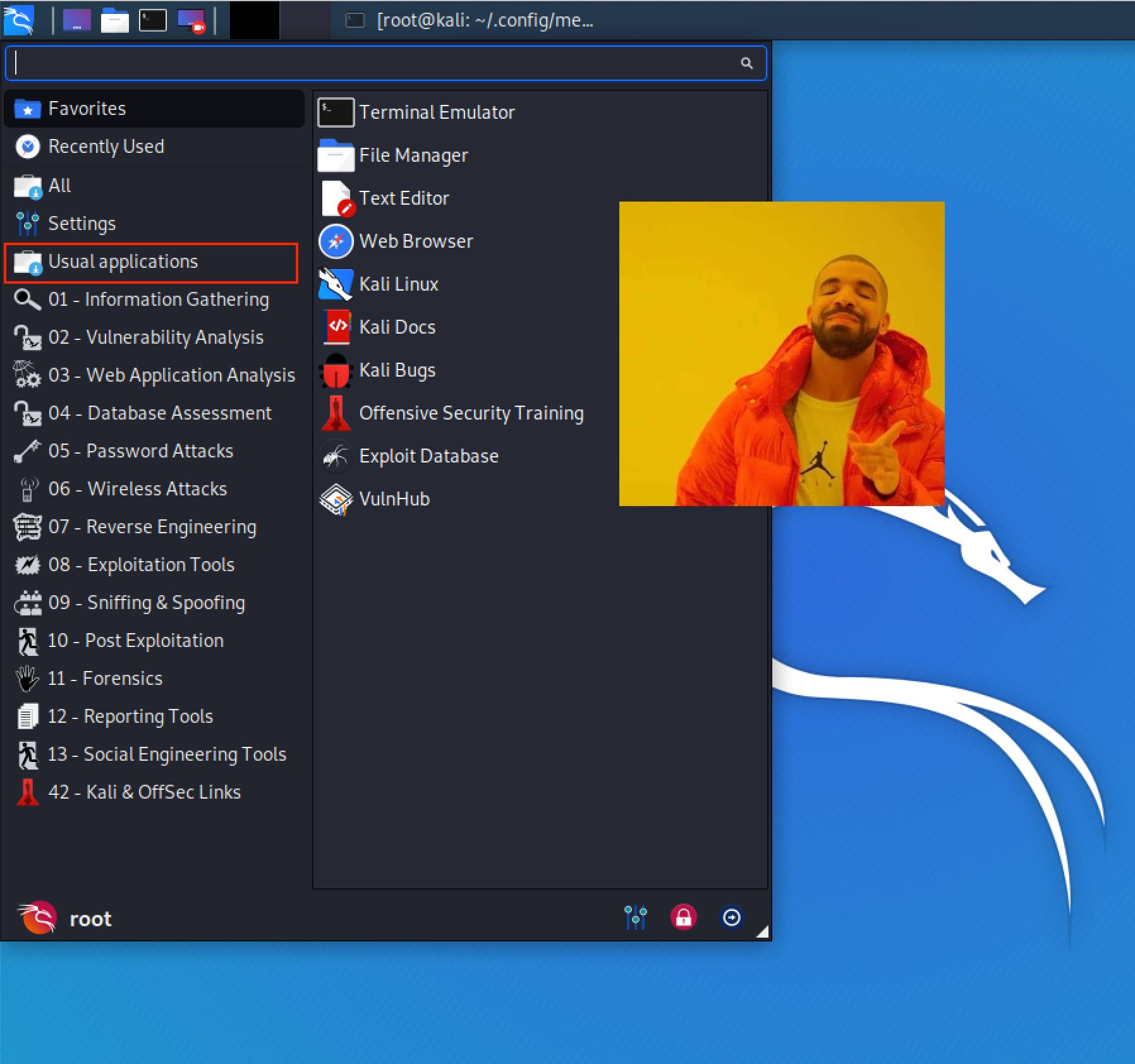1135x1064 pixels.
Task: Click the menu search input field
Action: pos(373,63)
